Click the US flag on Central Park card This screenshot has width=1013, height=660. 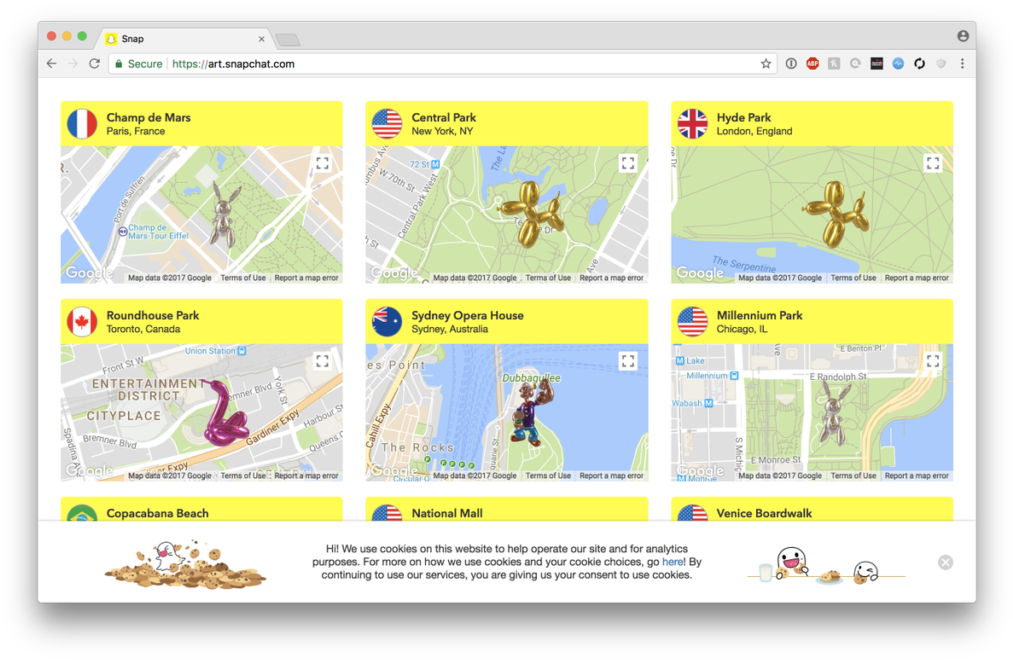pyautogui.click(x=387, y=123)
